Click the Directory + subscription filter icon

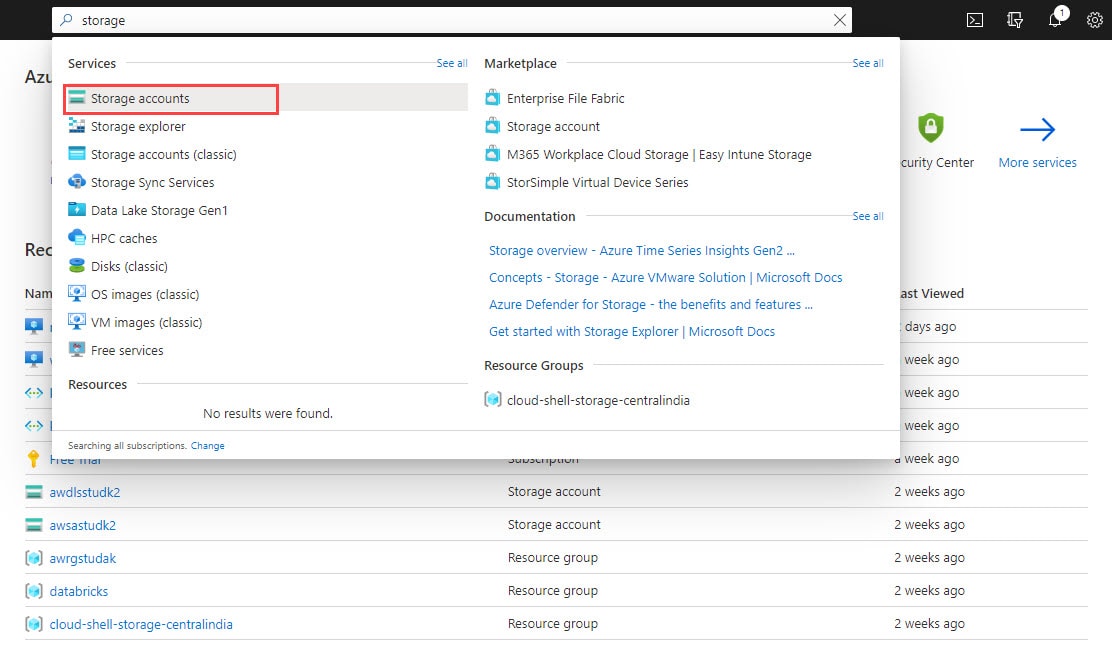point(1014,19)
